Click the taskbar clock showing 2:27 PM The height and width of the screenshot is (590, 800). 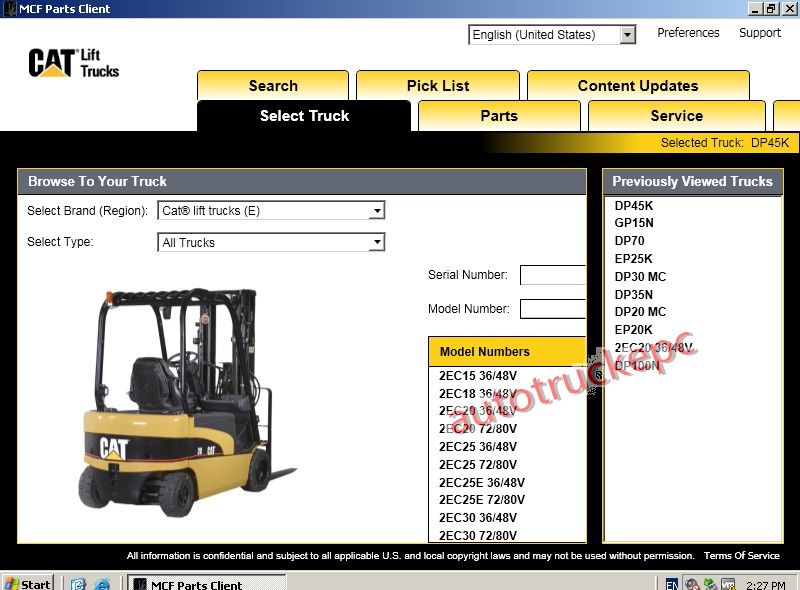[x=765, y=584]
